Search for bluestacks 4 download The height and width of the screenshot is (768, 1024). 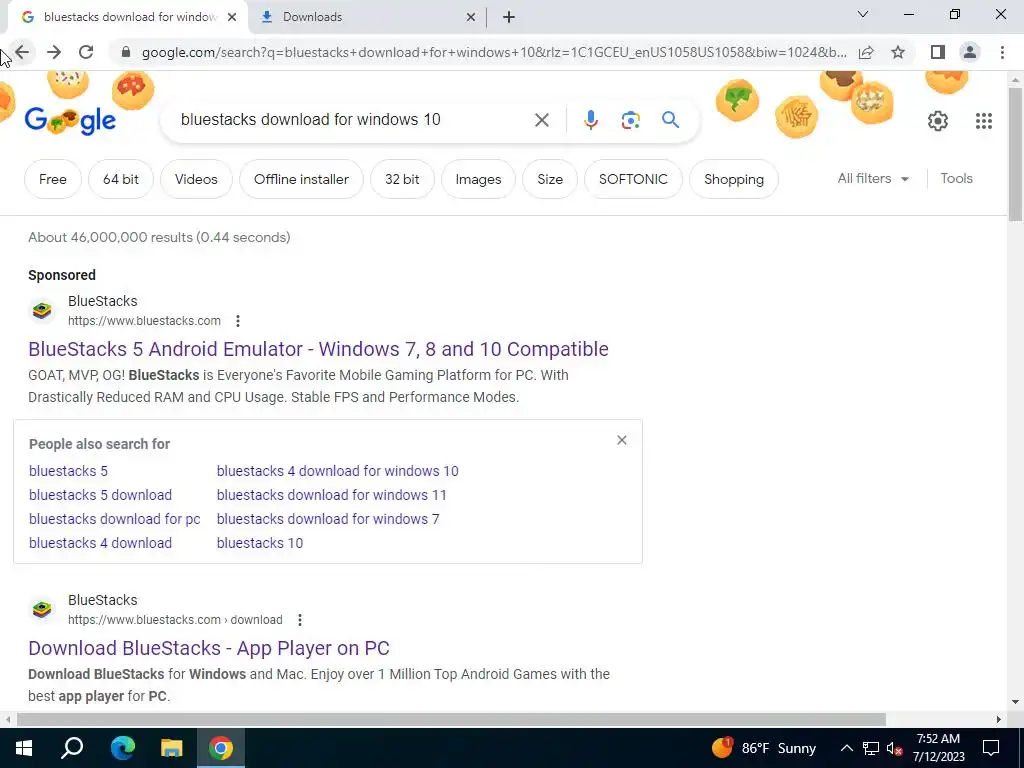coord(100,543)
